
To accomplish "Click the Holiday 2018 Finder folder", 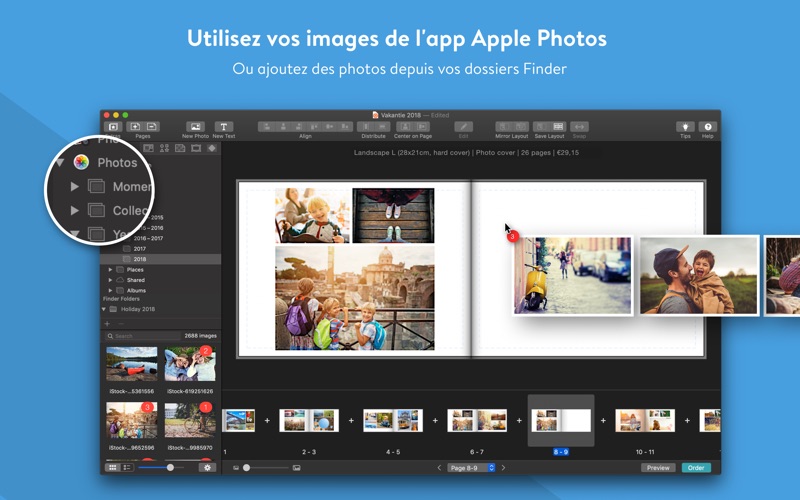I will coord(138,309).
